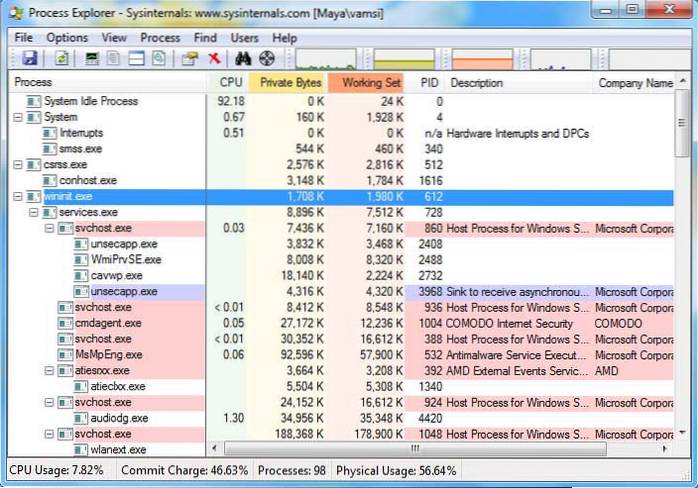Screen dimensions: 698x488
Task: Toggle the lower pane view icon
Action: [136, 59]
